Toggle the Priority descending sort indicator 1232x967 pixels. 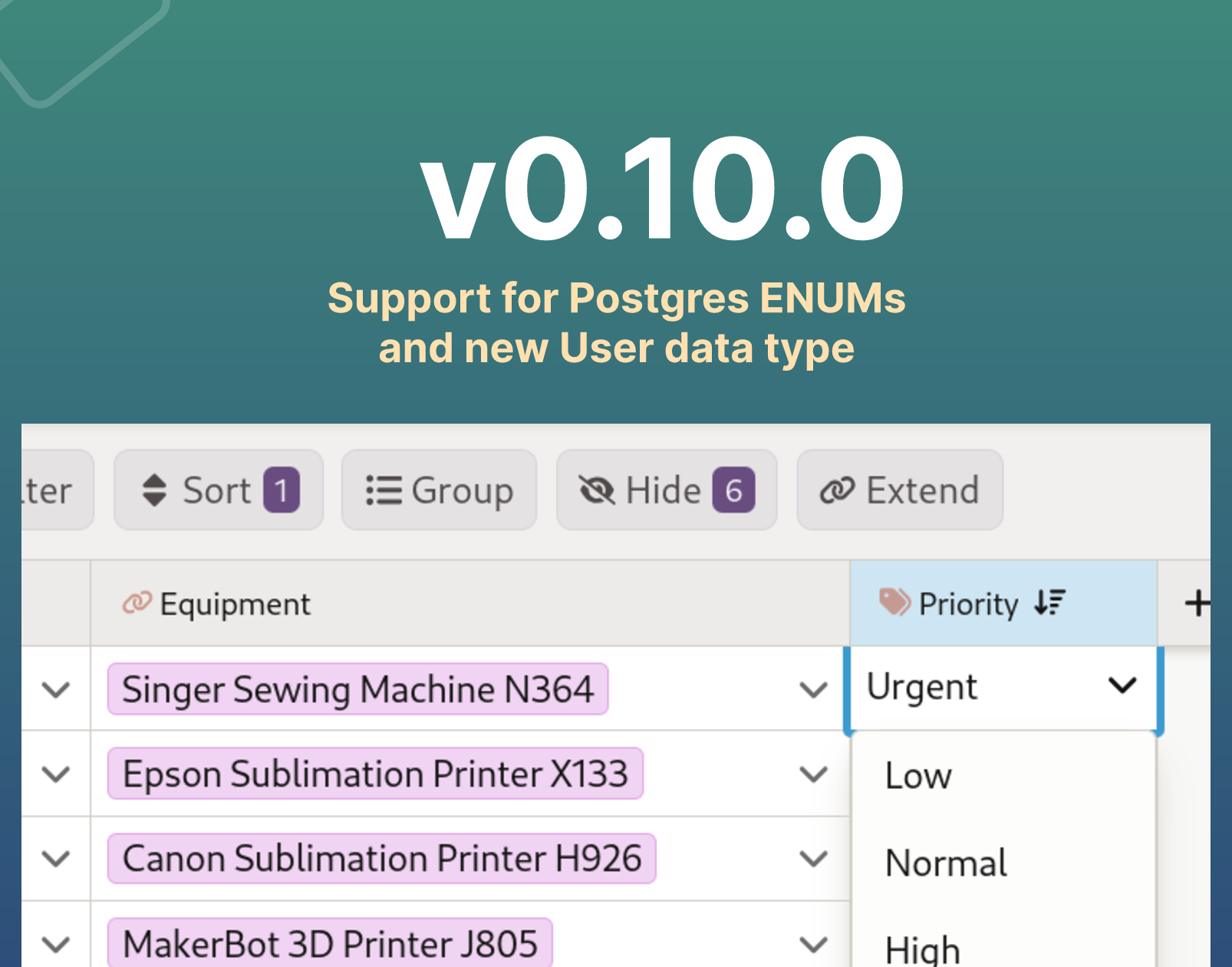click(x=1049, y=602)
